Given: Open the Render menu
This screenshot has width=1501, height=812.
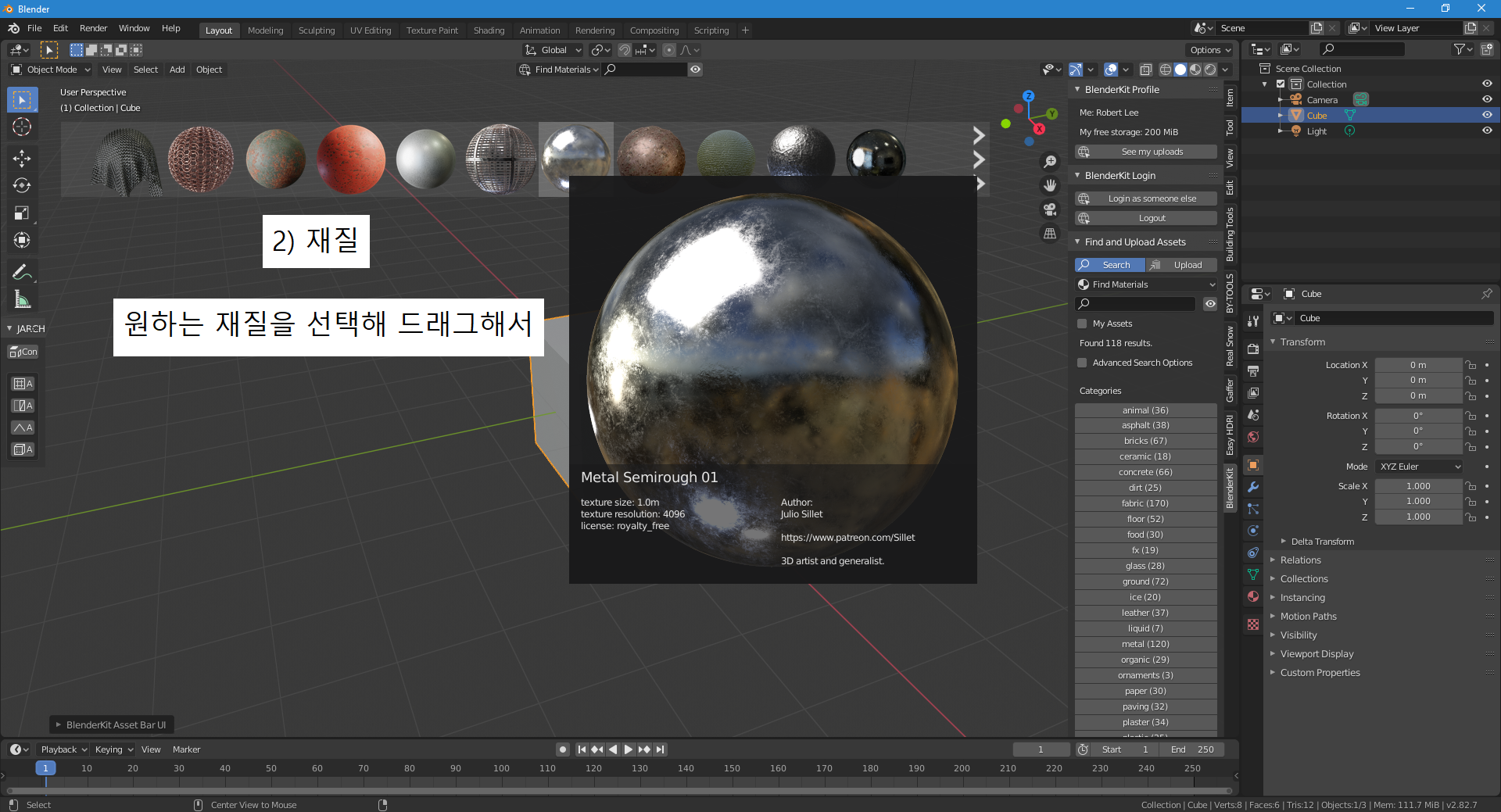Looking at the screenshot, I should [93, 28].
